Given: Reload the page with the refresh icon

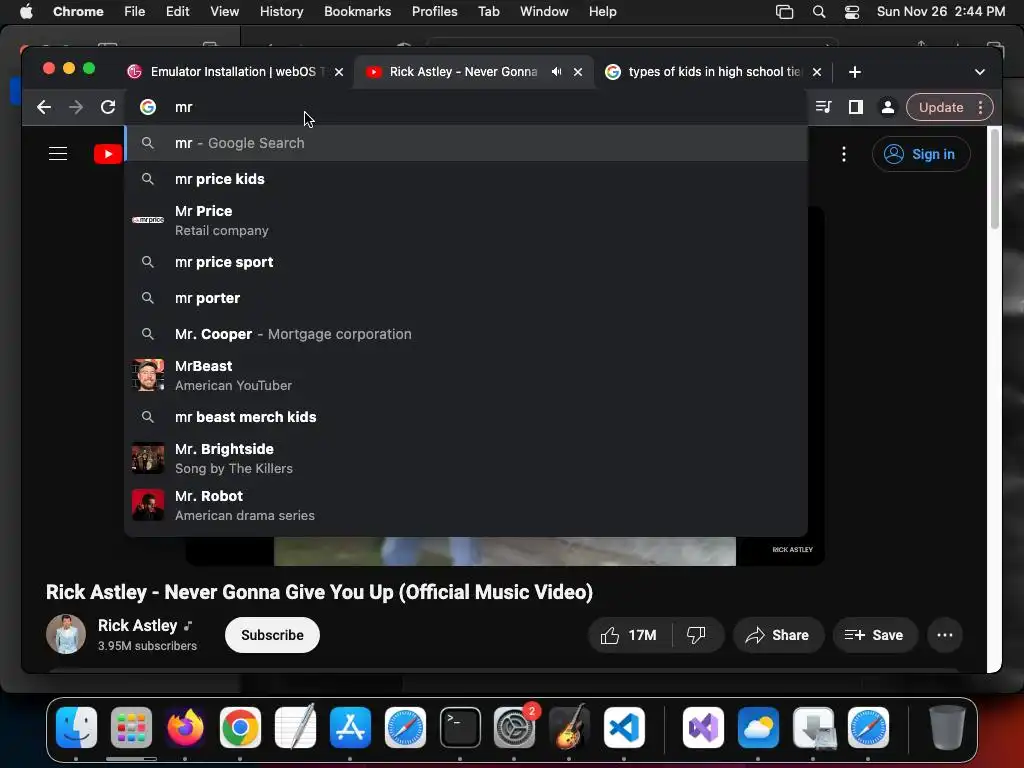Looking at the screenshot, I should point(108,107).
